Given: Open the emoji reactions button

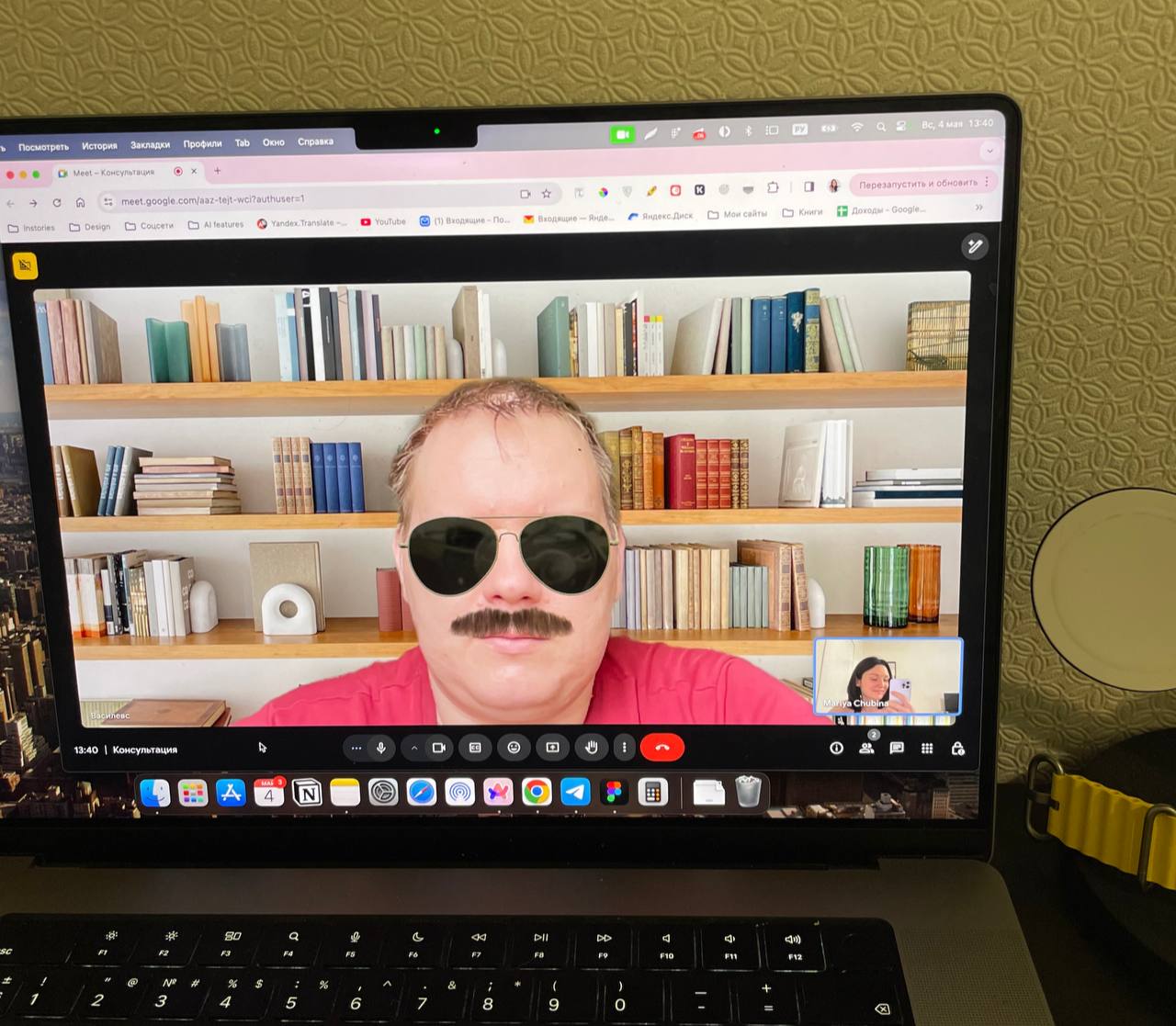Looking at the screenshot, I should (x=514, y=748).
